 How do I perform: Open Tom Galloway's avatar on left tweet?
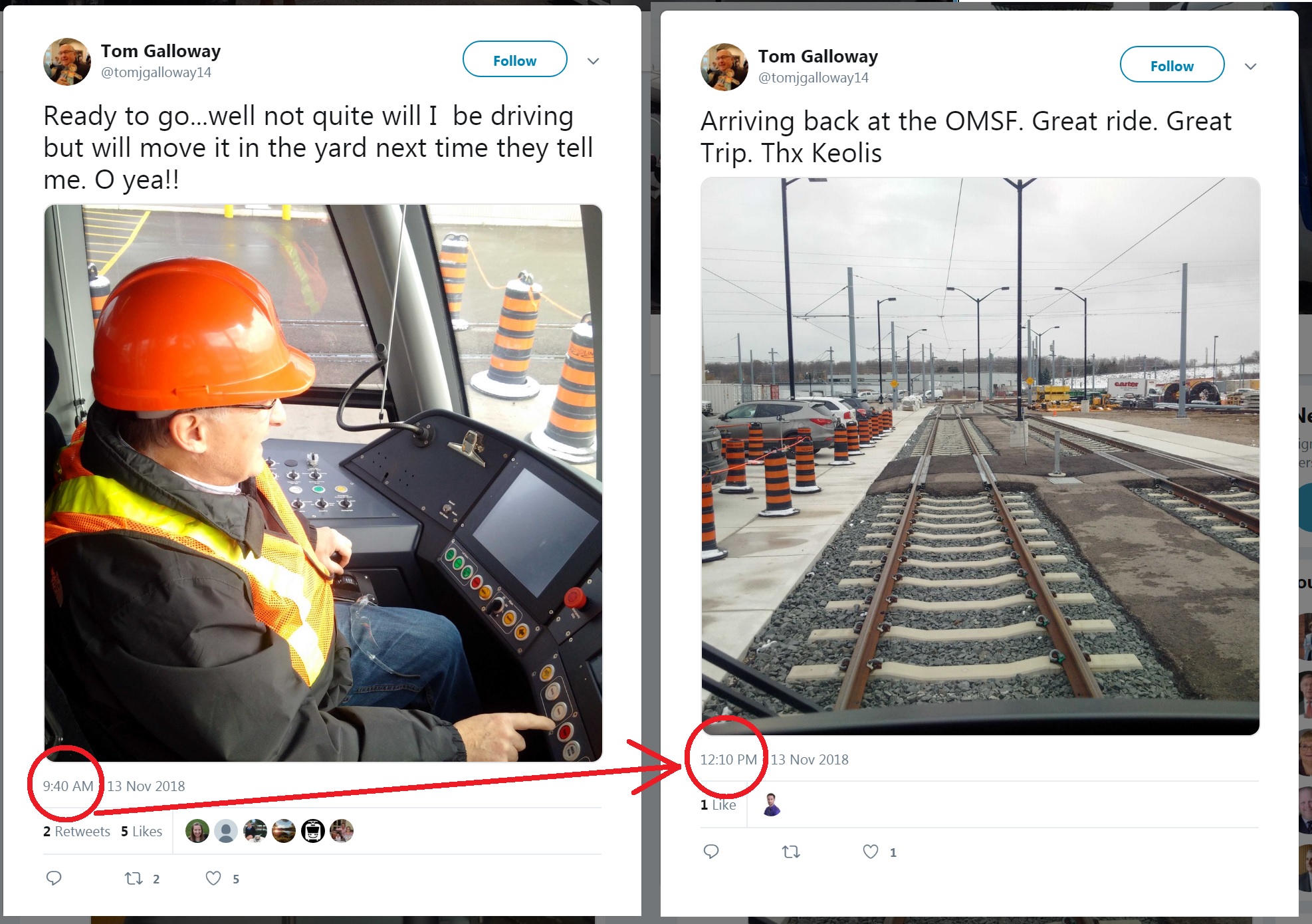click(67, 62)
